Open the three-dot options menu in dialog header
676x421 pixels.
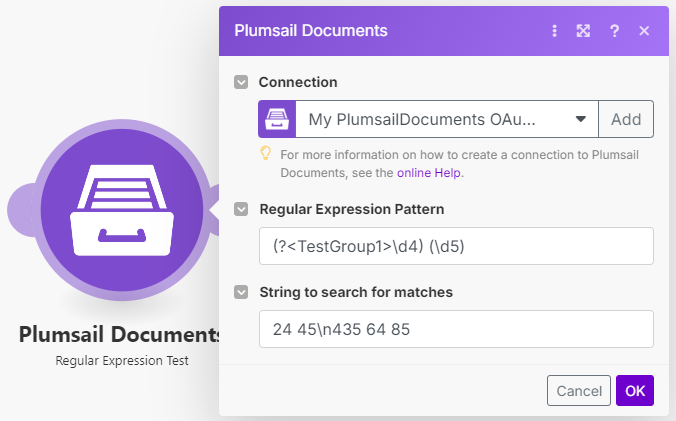click(x=554, y=31)
